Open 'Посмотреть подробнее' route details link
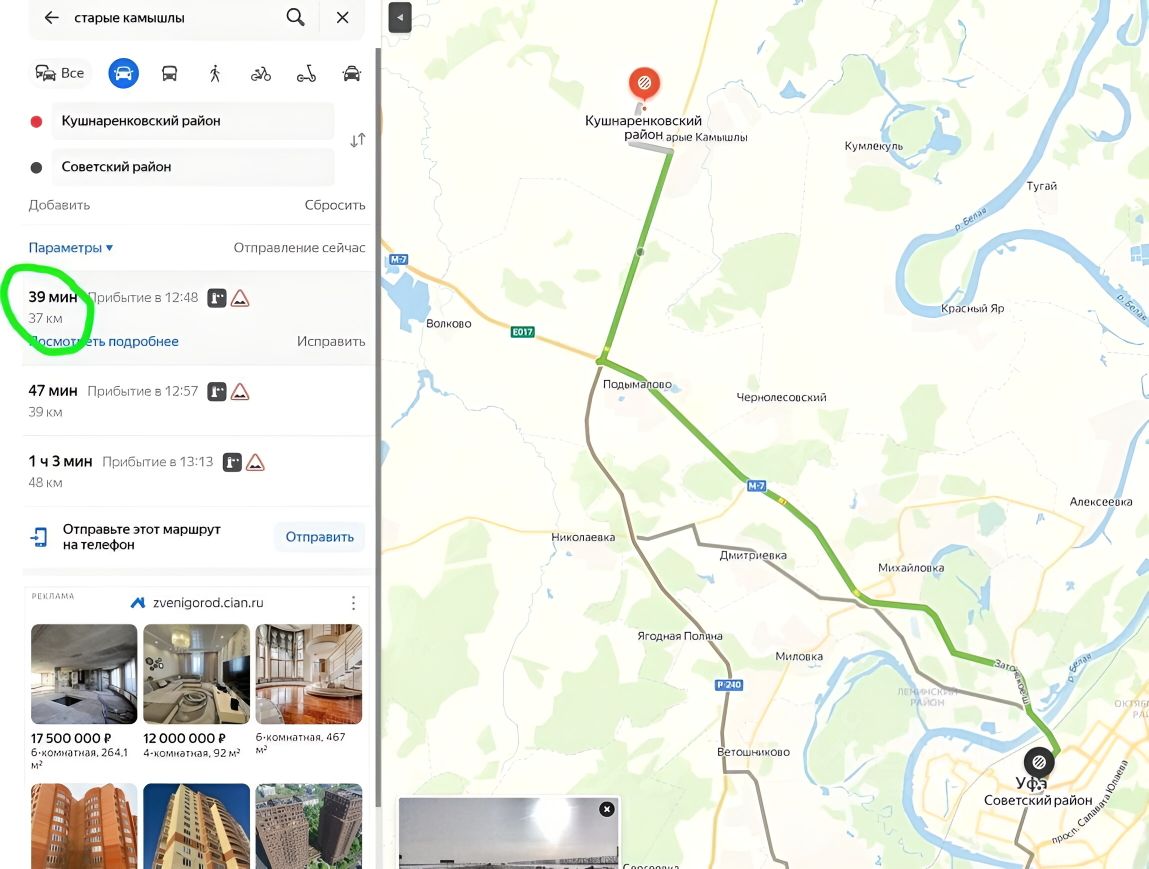 [x=103, y=341]
